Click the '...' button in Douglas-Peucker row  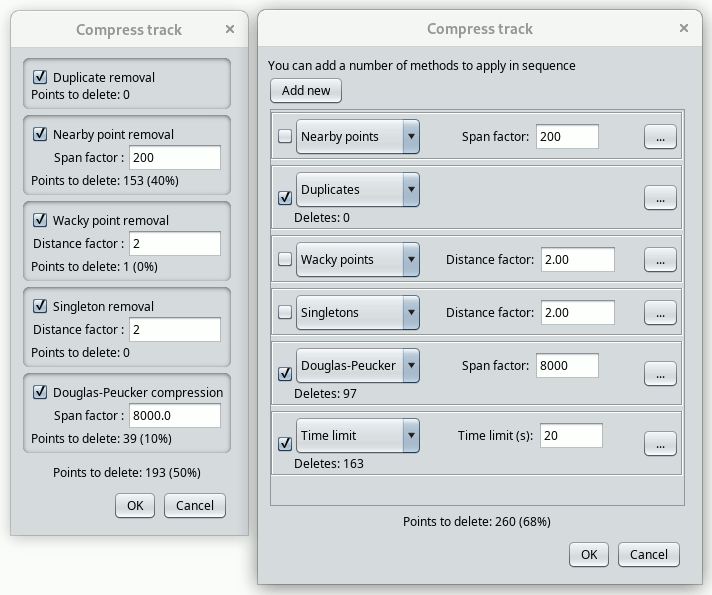(659, 374)
